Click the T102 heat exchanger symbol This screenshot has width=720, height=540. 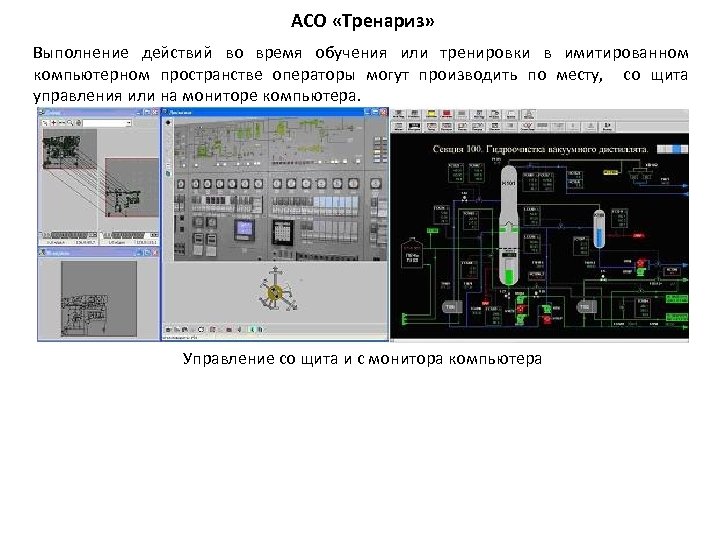click(x=586, y=307)
